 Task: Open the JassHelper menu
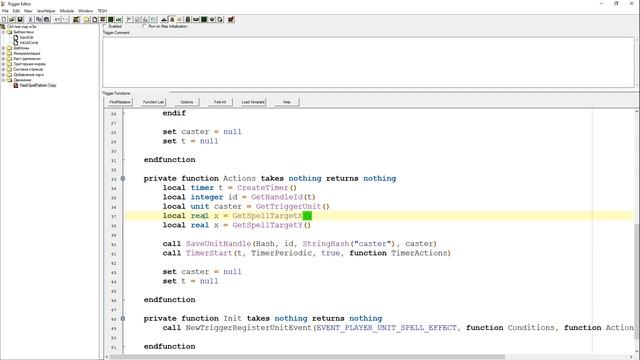coord(46,11)
